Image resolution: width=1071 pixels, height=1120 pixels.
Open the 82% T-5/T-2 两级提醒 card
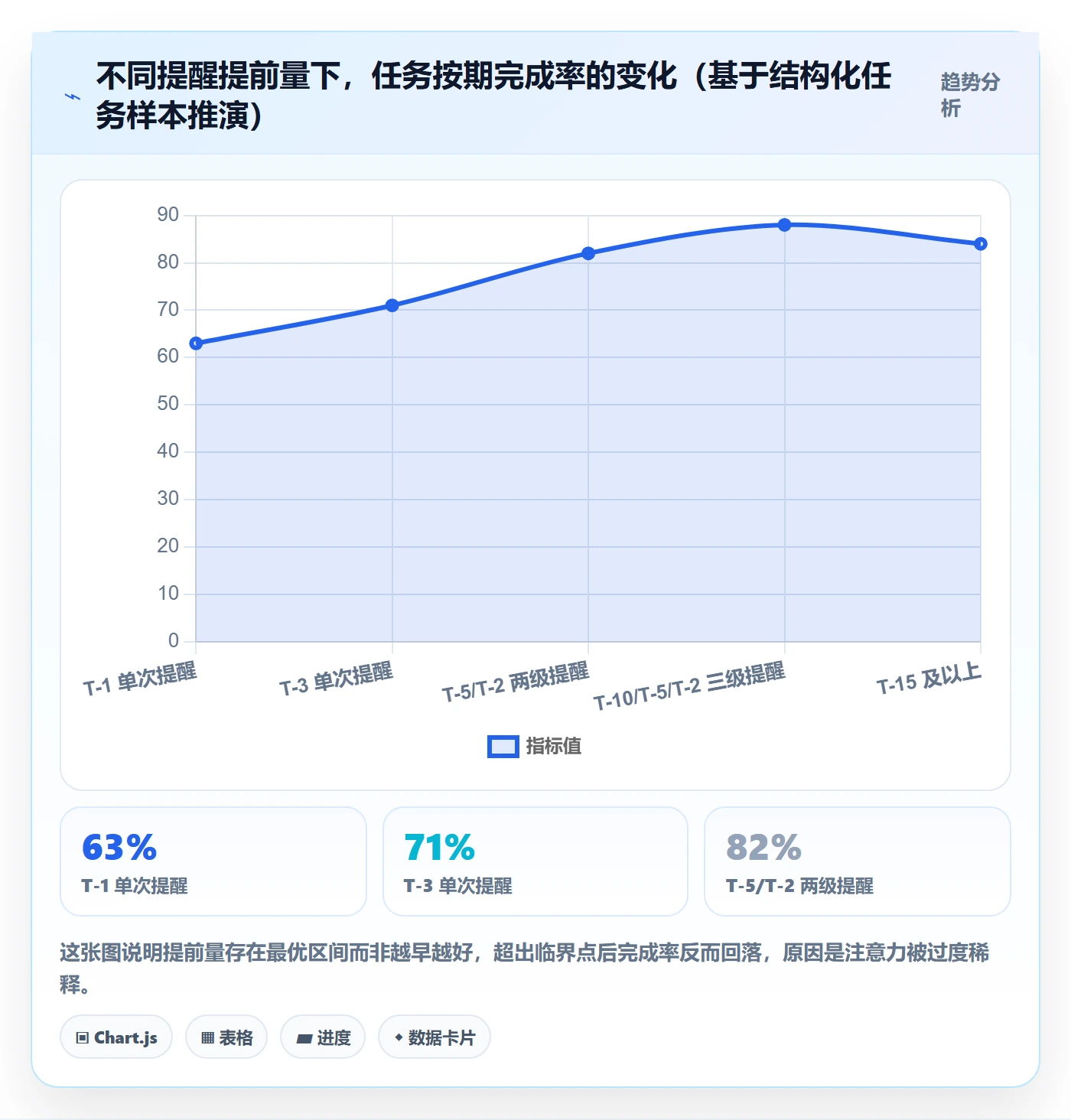click(858, 861)
